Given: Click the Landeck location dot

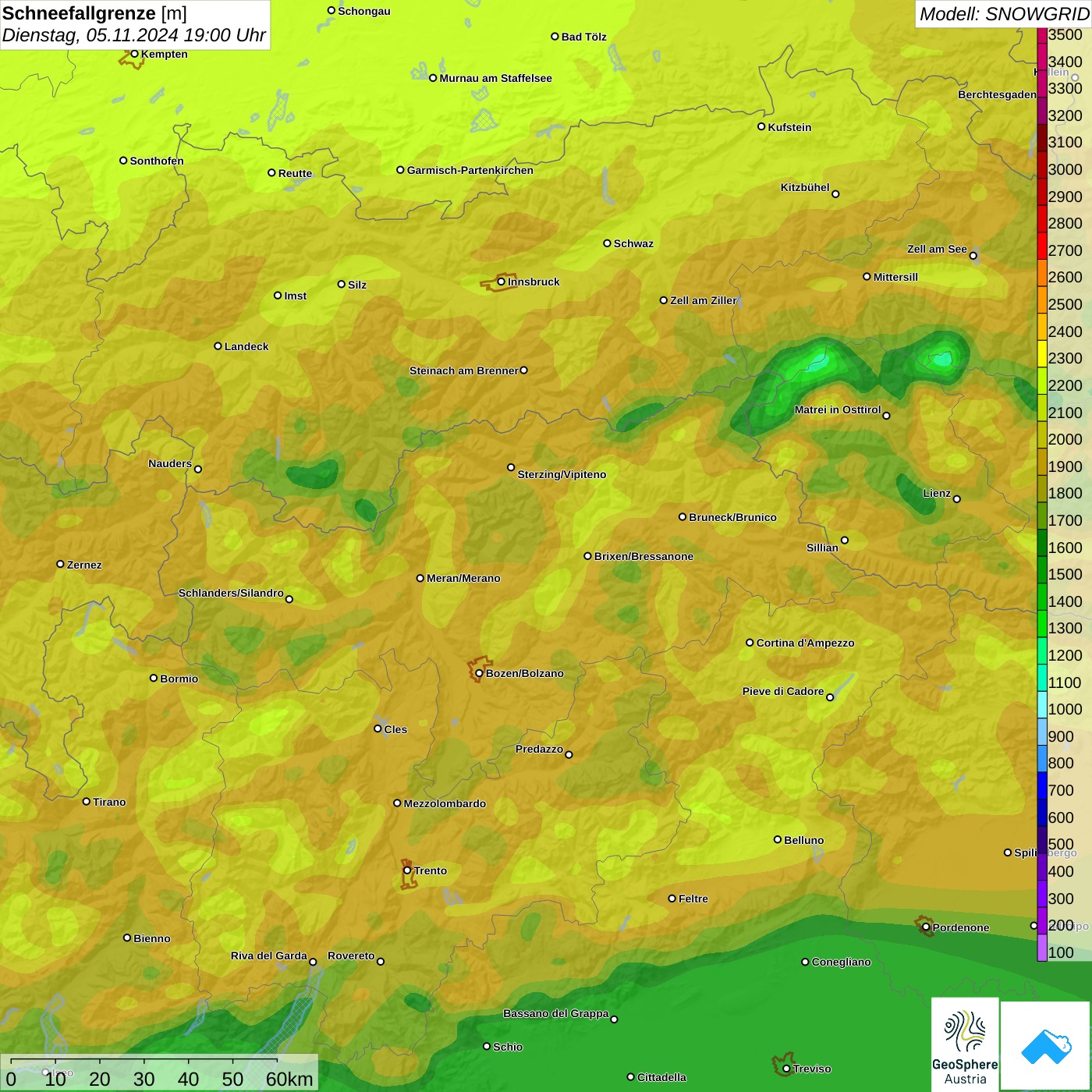Looking at the screenshot, I should pos(218,346).
